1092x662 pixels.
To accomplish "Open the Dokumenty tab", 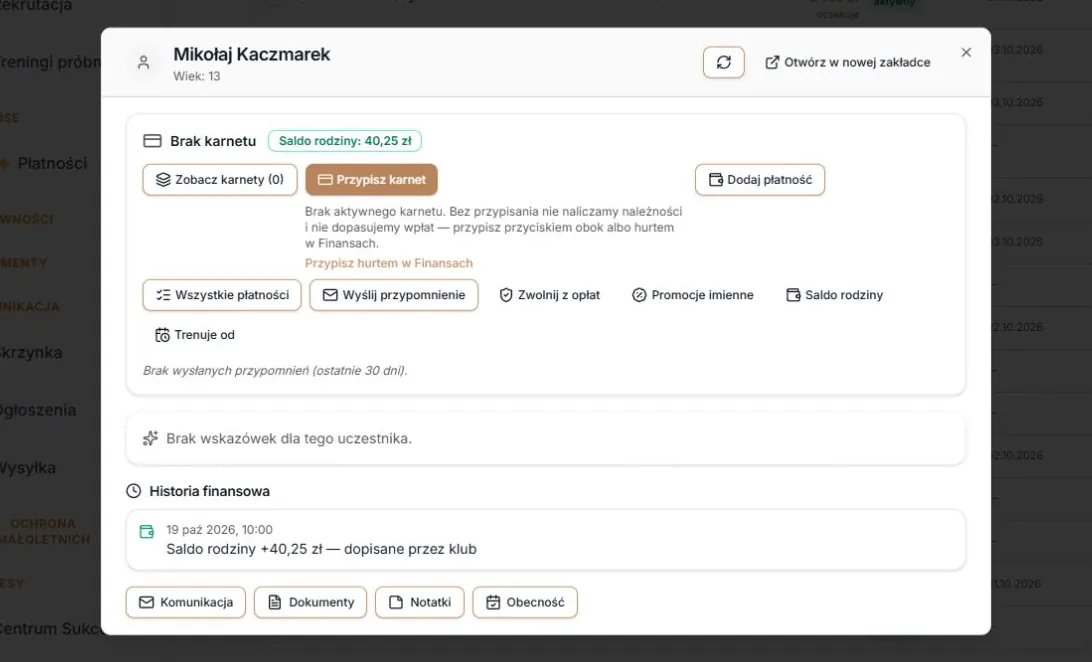I will point(311,602).
